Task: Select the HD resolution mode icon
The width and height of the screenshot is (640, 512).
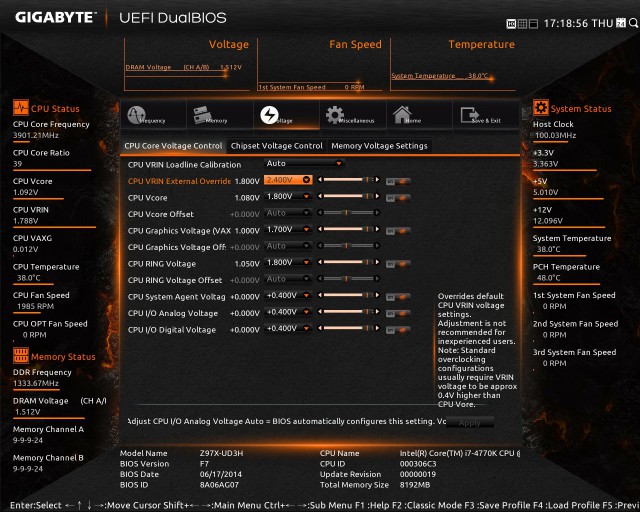Action: coord(511,24)
